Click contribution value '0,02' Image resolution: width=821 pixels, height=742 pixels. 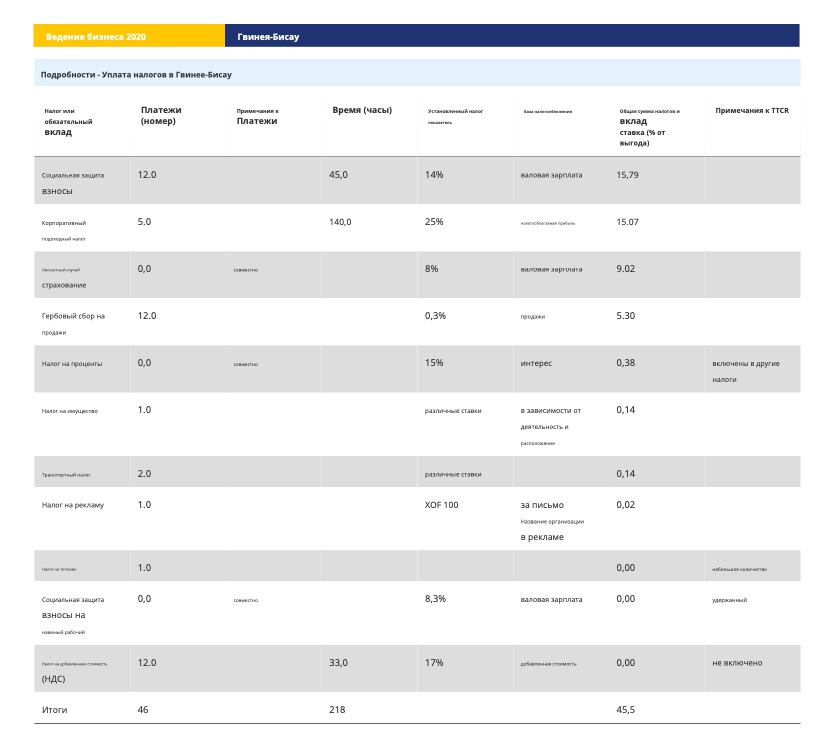click(626, 505)
